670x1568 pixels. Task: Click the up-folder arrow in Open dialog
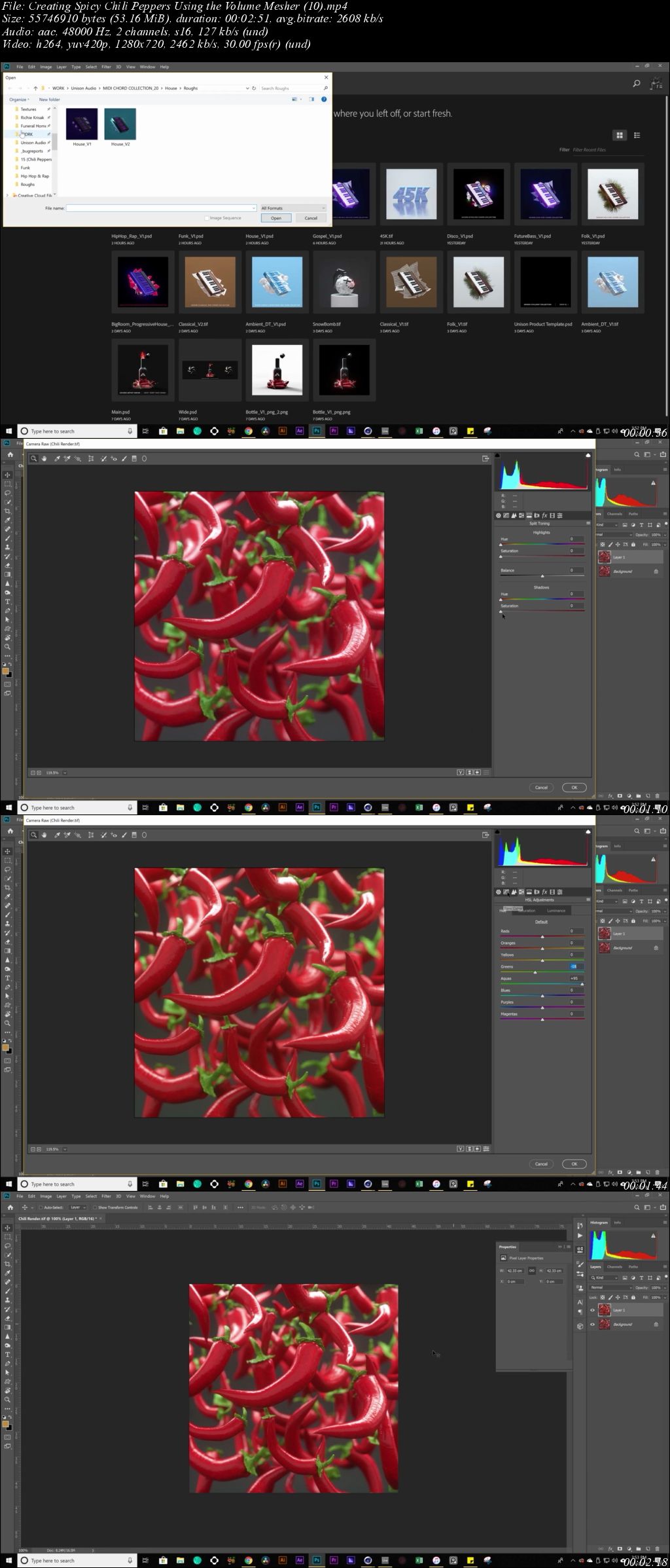(x=35, y=88)
